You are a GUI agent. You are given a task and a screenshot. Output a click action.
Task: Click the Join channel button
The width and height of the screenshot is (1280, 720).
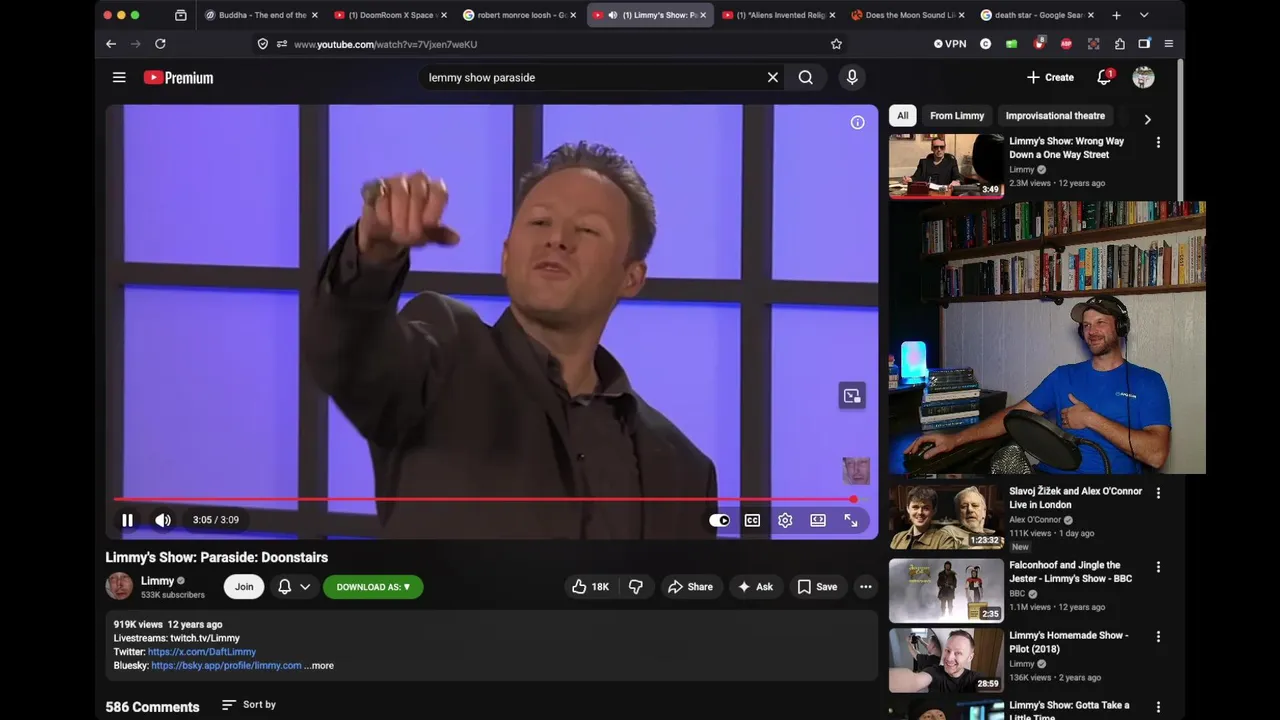coord(244,587)
